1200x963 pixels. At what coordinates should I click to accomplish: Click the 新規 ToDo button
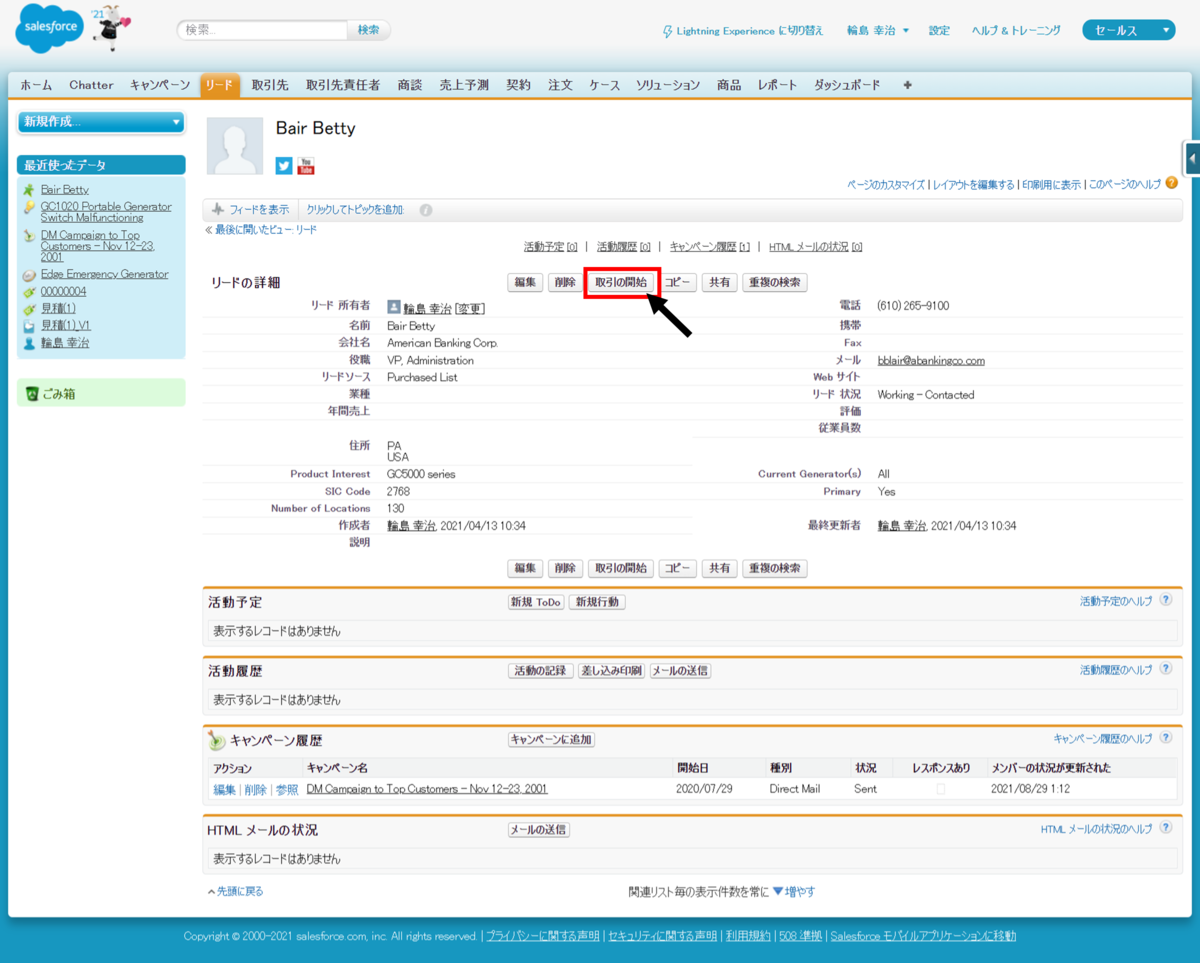click(536, 602)
